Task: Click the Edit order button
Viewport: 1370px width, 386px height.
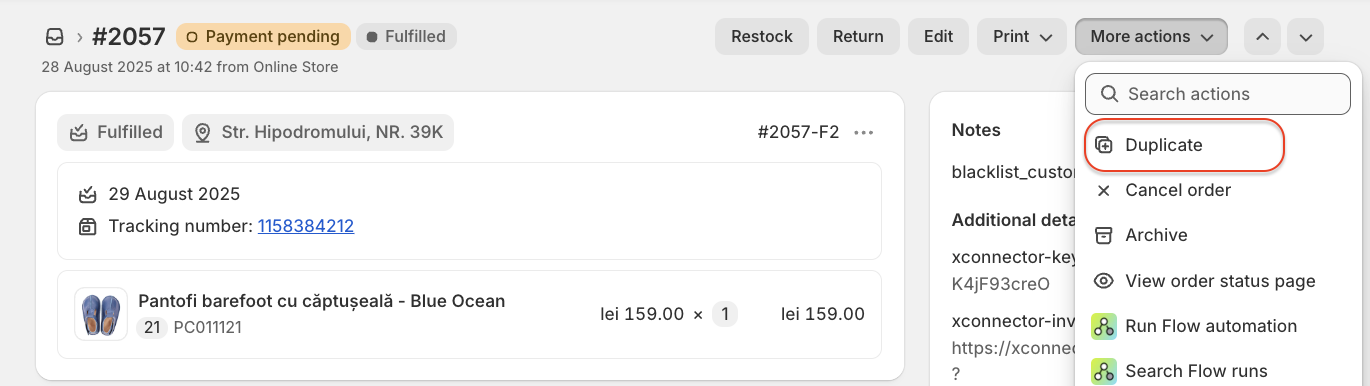Action: [x=938, y=36]
